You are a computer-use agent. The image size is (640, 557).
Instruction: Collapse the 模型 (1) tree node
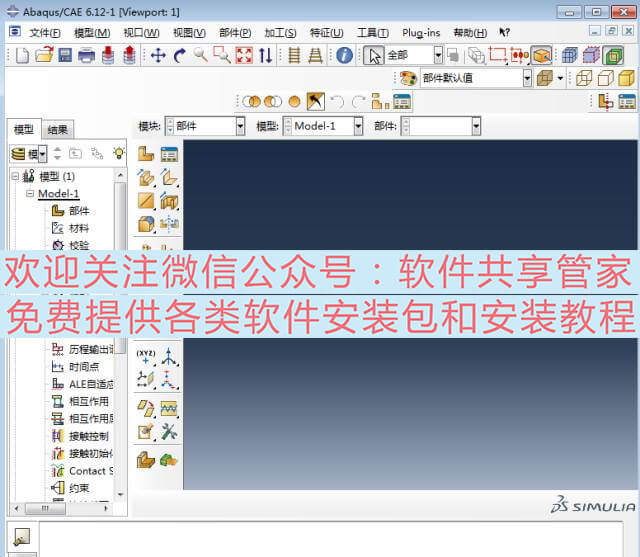[x=15, y=176]
